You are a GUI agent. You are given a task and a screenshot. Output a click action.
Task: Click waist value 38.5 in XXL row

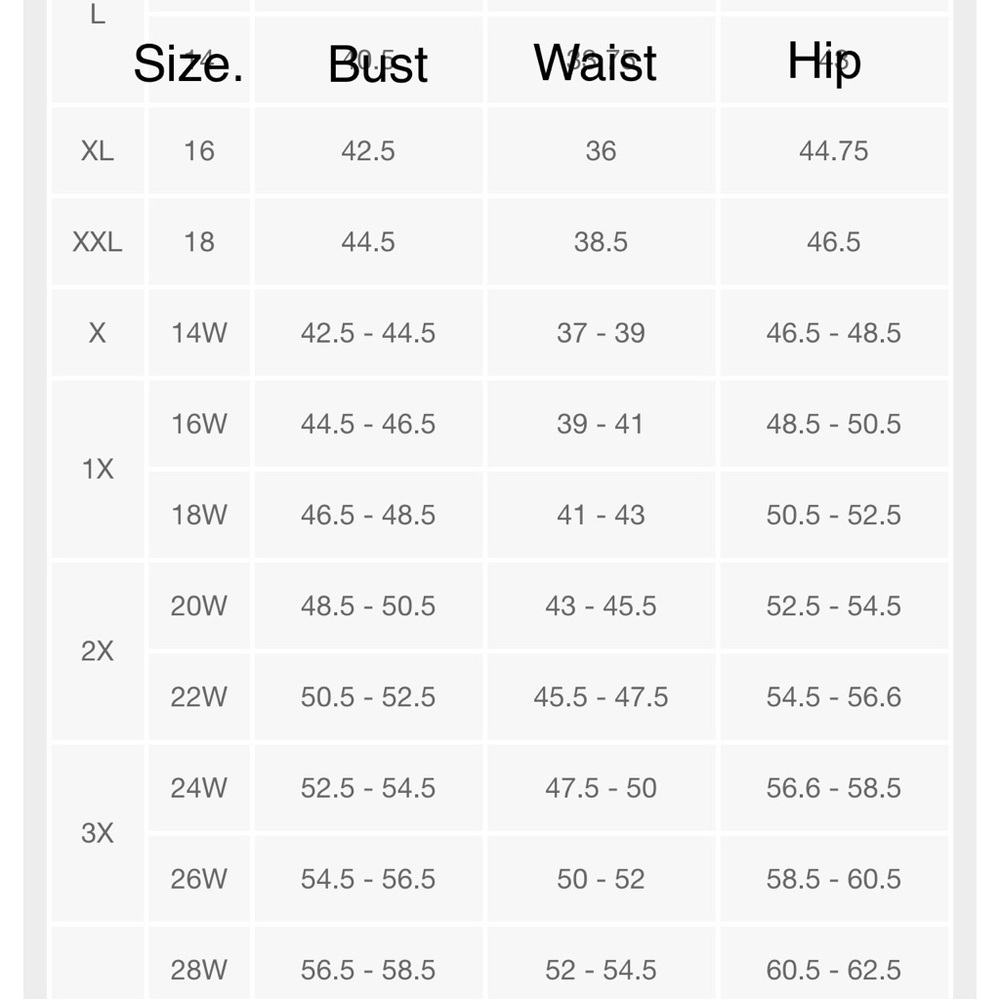point(601,242)
